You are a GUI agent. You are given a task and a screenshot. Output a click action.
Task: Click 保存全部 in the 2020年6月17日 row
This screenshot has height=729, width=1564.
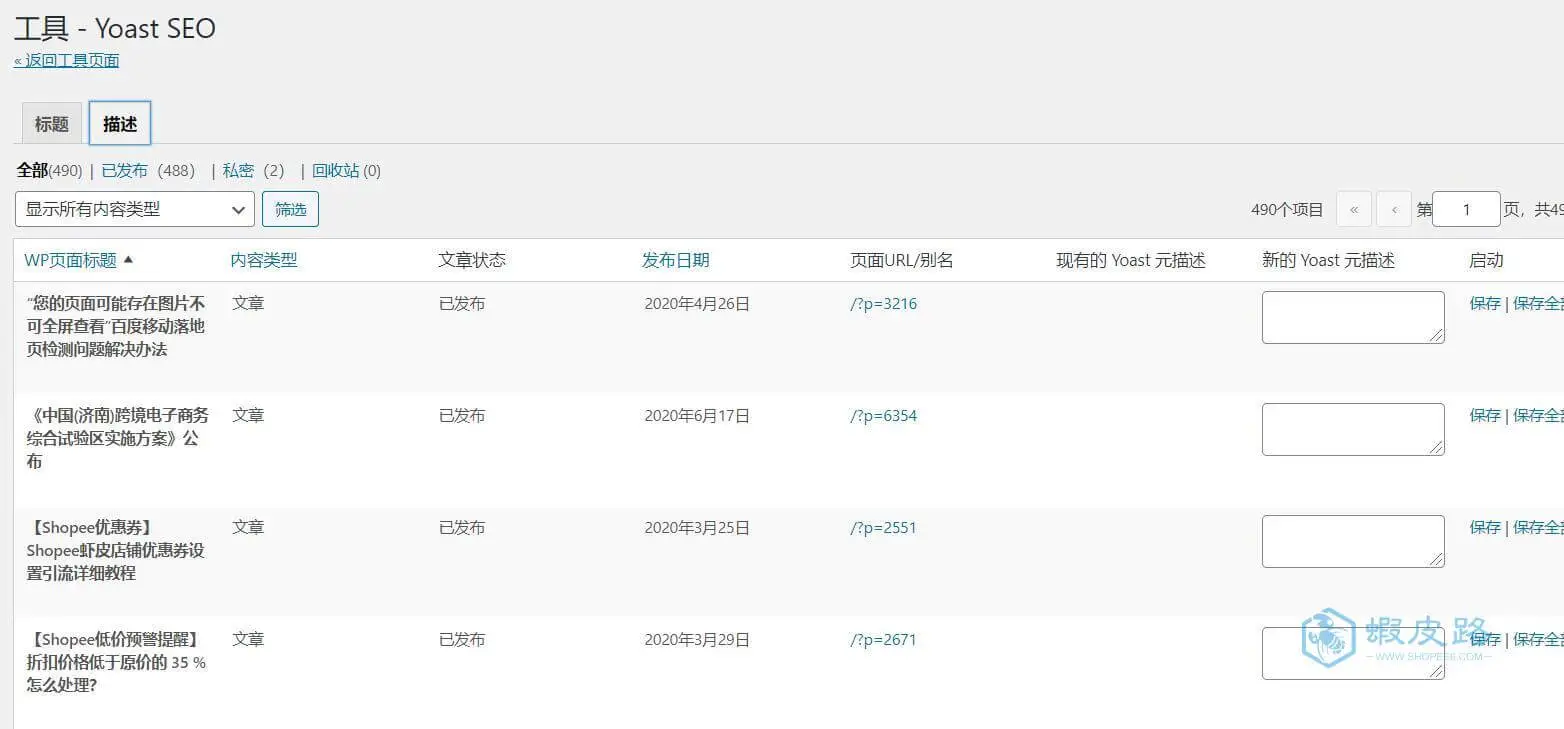(x=1538, y=416)
